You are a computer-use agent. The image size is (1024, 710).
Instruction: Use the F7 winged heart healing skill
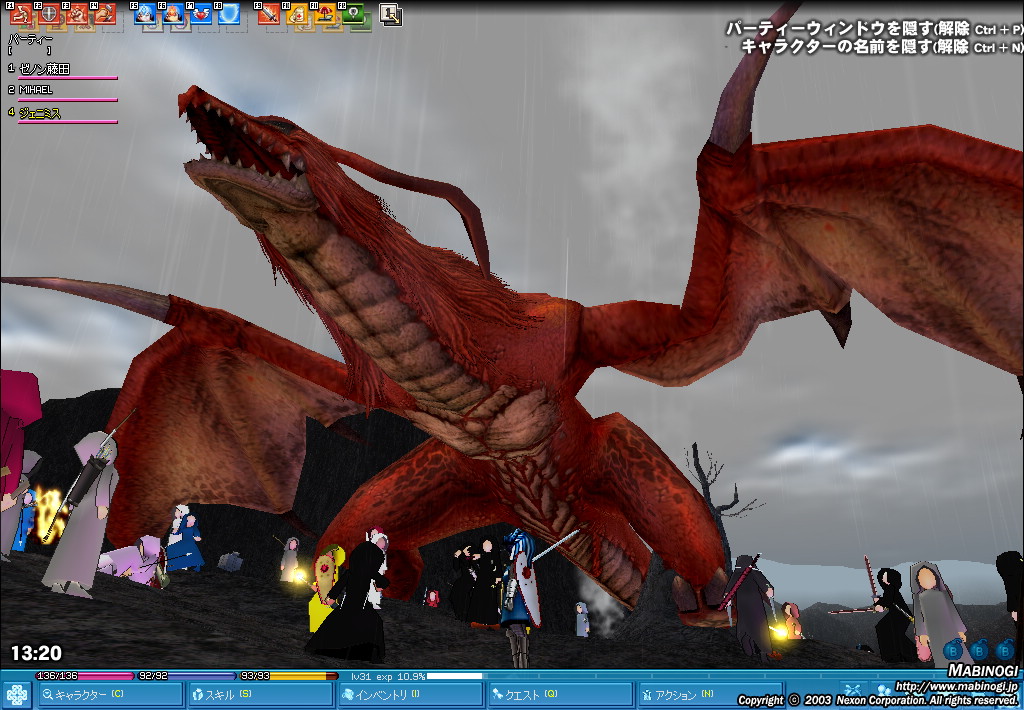click(x=201, y=14)
